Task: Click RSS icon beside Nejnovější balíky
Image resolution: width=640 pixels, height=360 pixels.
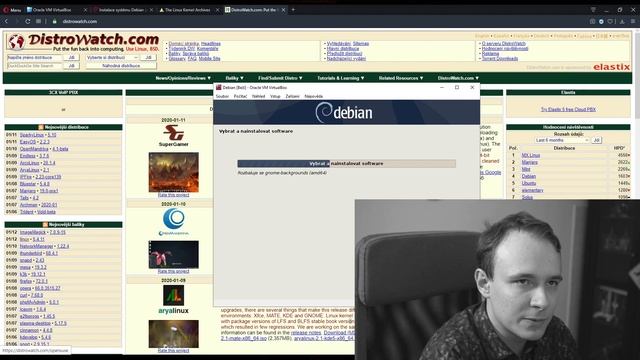Action: coord(45,225)
